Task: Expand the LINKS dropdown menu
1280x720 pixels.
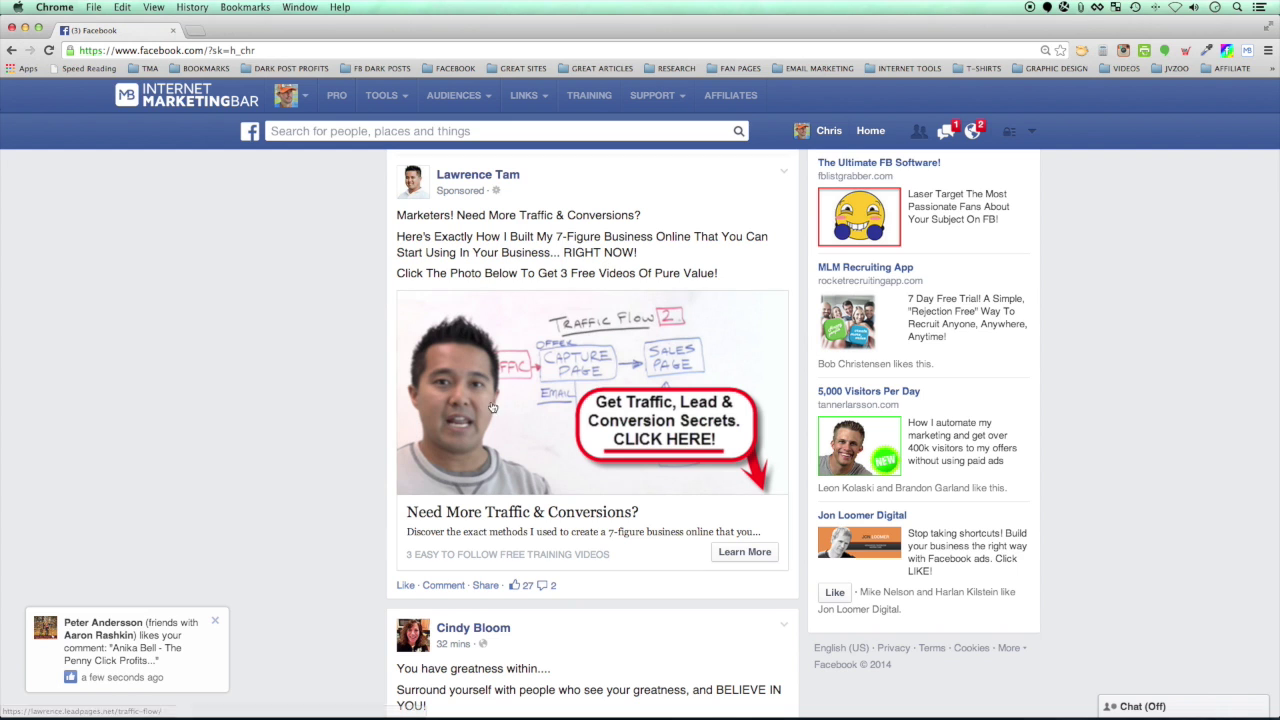Action: 529,95
